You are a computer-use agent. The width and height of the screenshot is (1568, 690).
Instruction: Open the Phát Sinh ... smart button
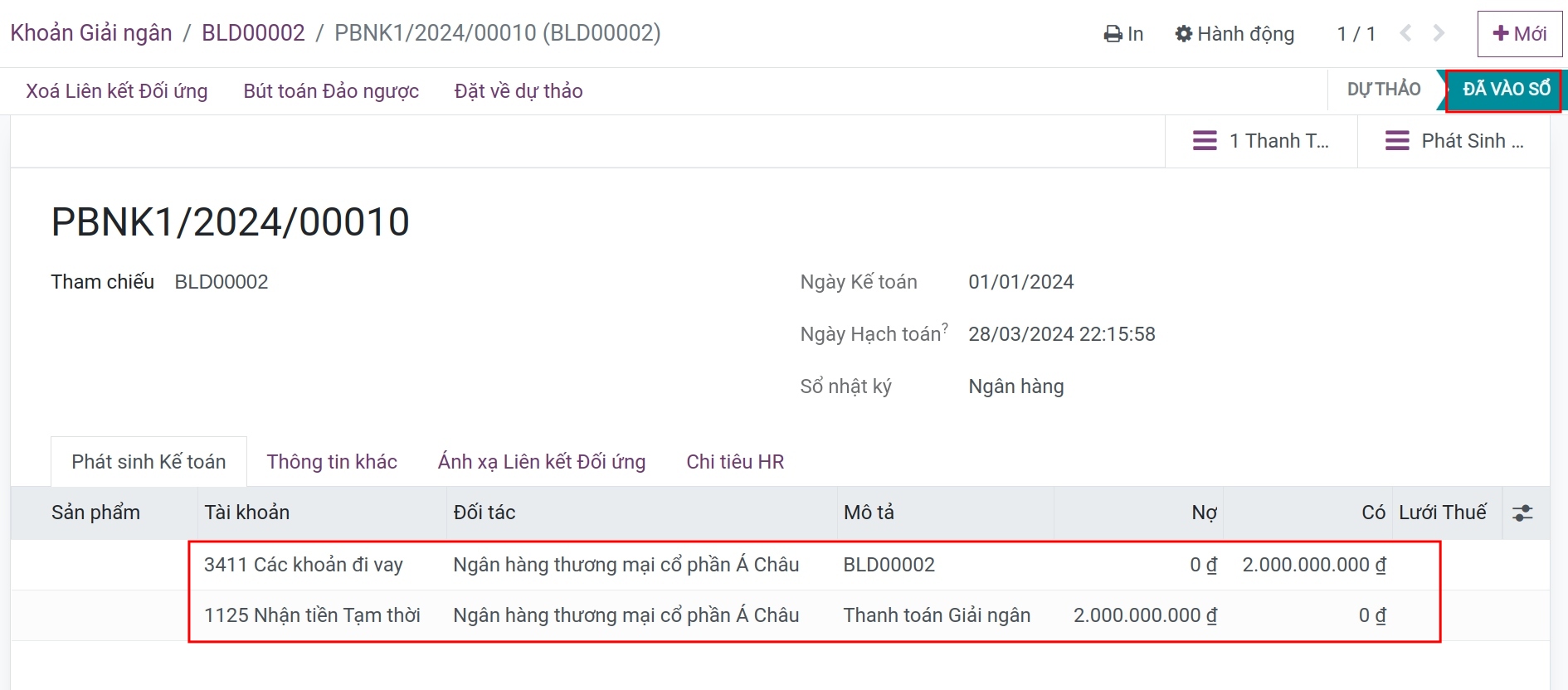[x=1454, y=141]
